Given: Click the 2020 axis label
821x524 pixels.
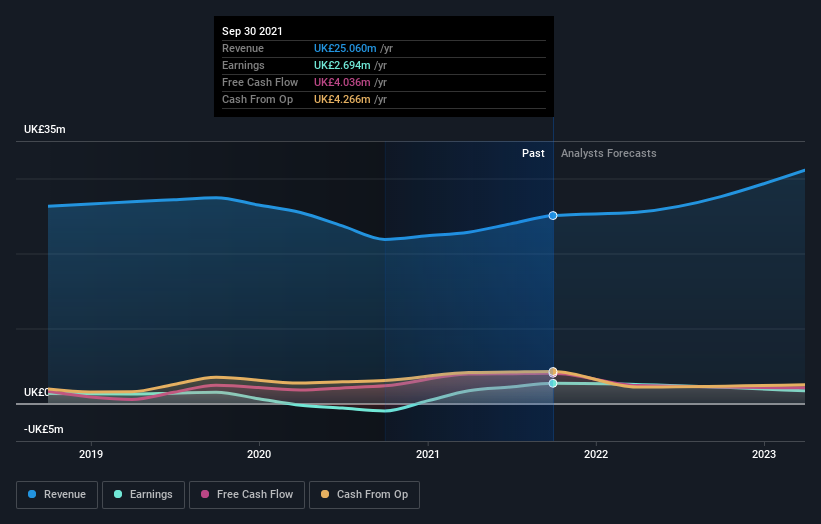Looking at the screenshot, I should [259, 454].
